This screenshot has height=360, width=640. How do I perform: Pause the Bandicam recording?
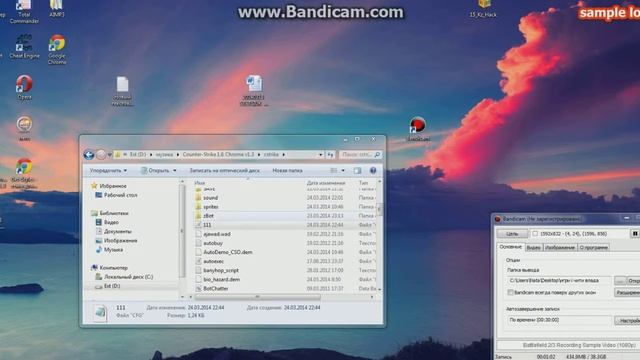[635, 233]
